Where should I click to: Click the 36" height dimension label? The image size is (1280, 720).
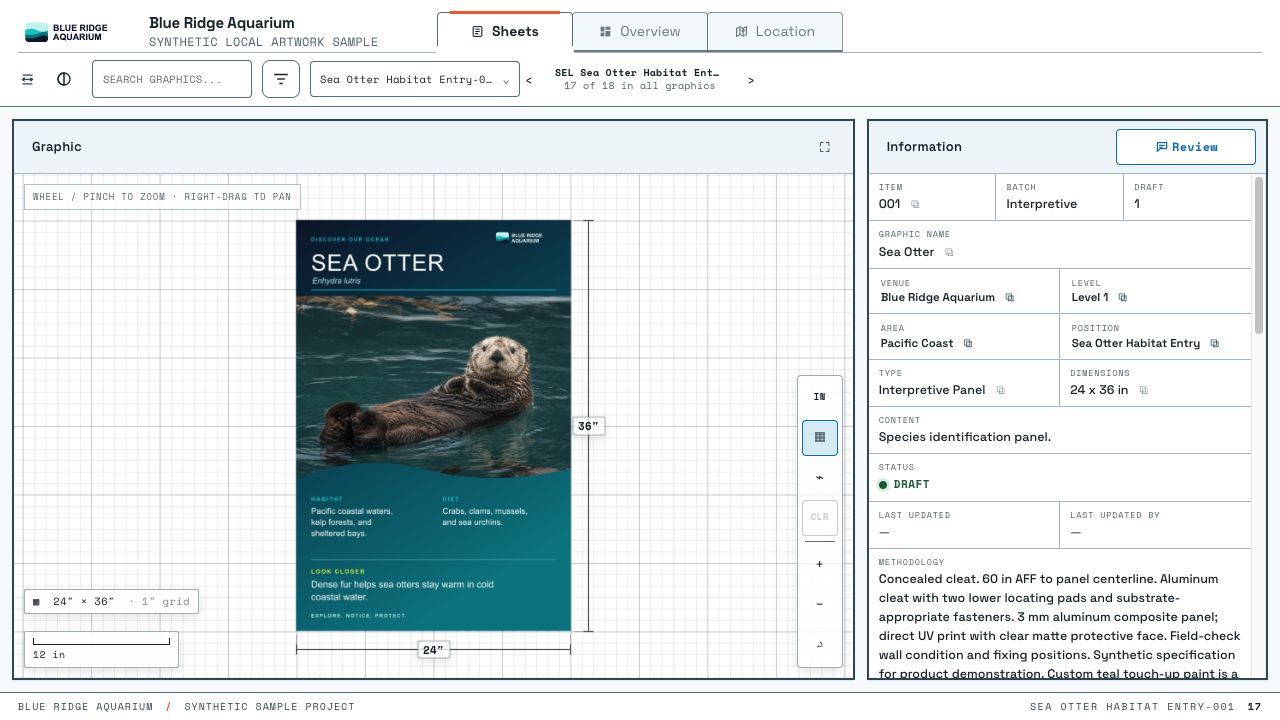[x=588, y=426]
